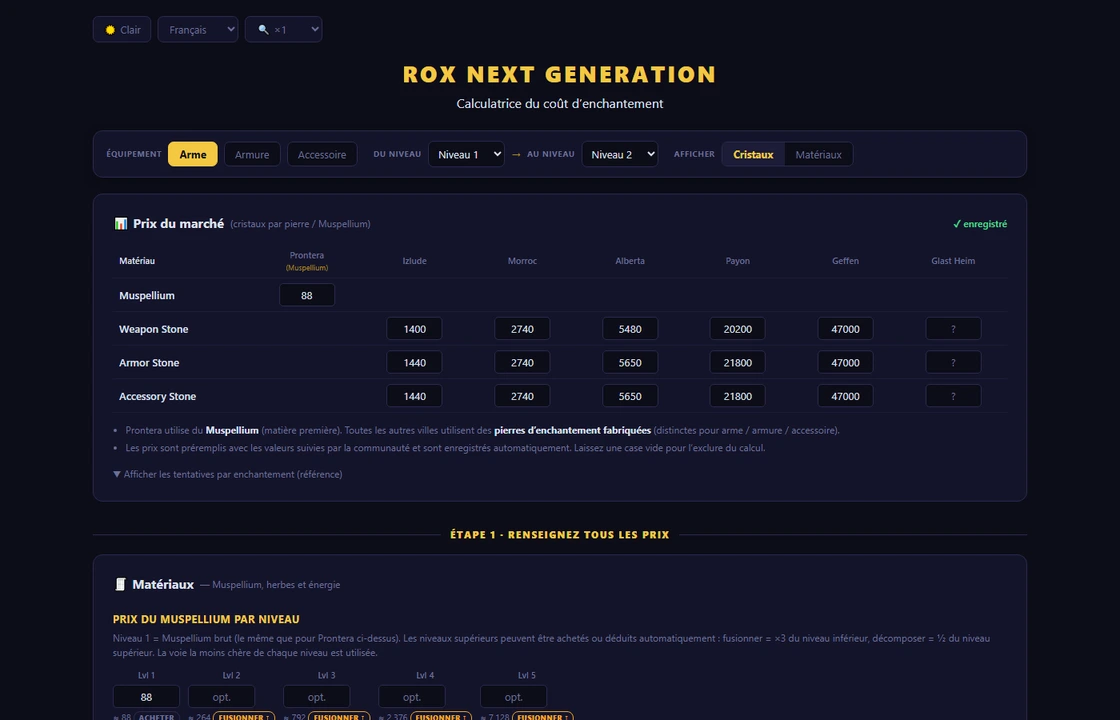Switch display to Cristaux
Viewport: 1120px width, 720px height.
tap(753, 154)
